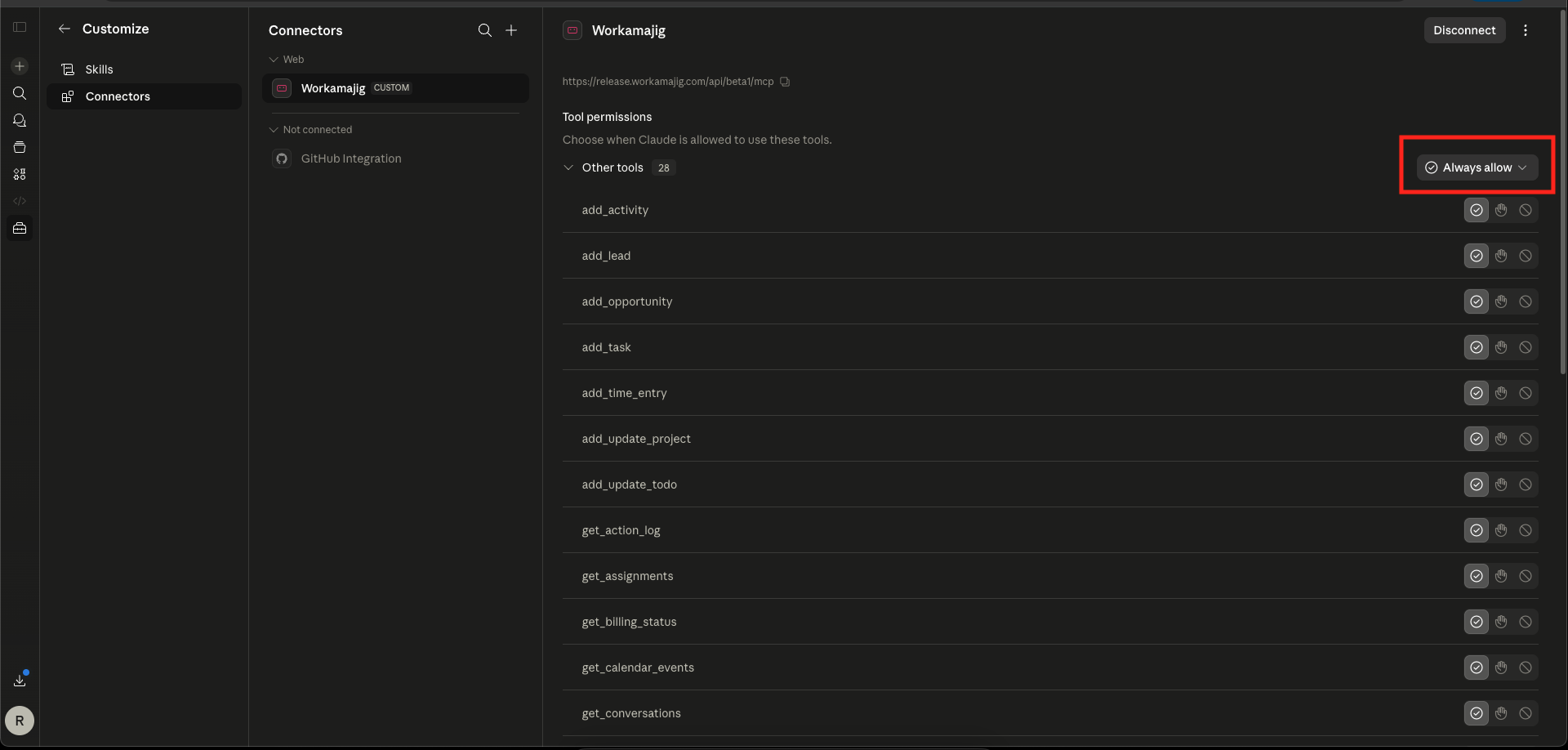Open the Always allow dropdown
The height and width of the screenshot is (750, 1568).
[x=1477, y=167]
